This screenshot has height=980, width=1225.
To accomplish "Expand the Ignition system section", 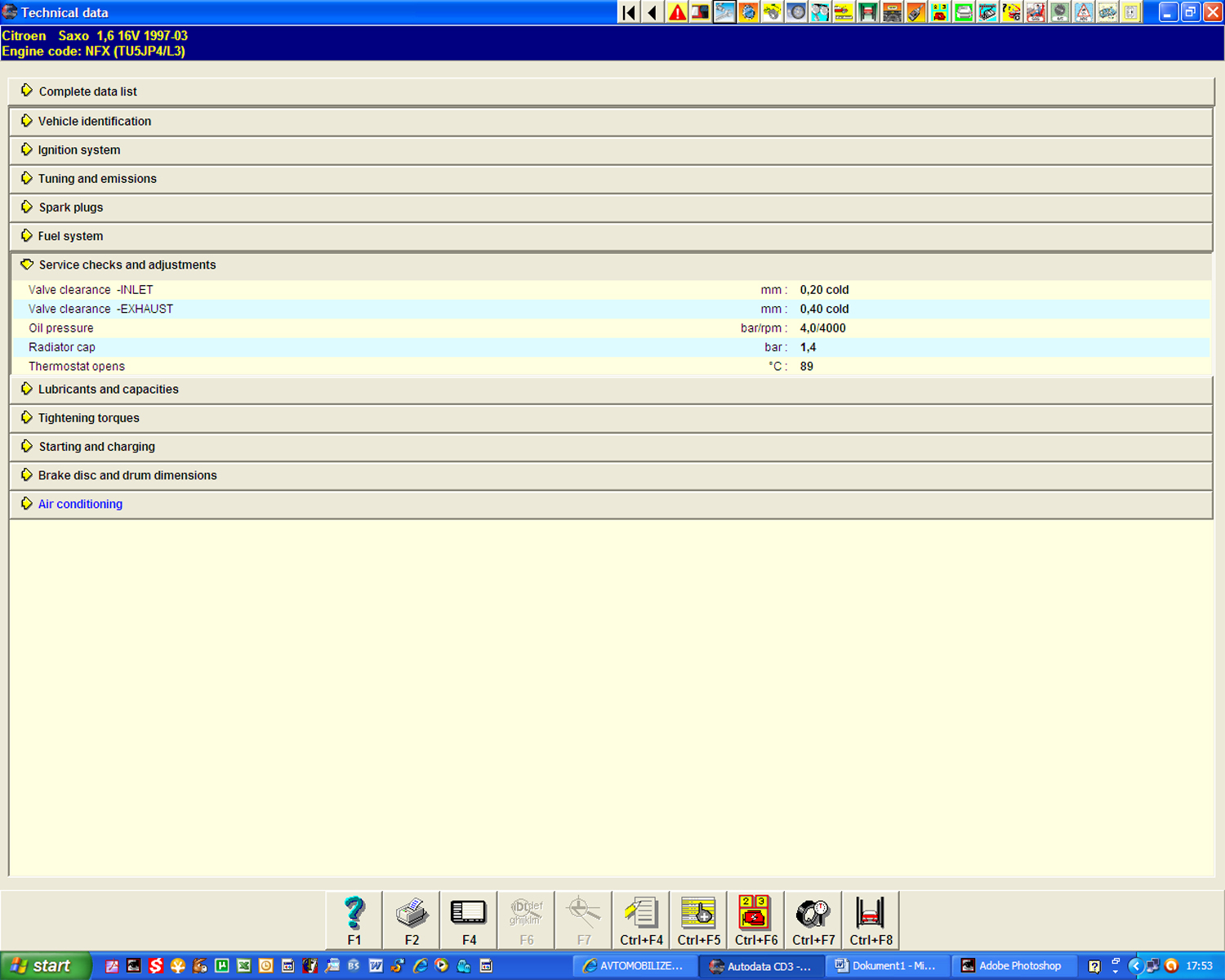I will [x=612, y=149].
